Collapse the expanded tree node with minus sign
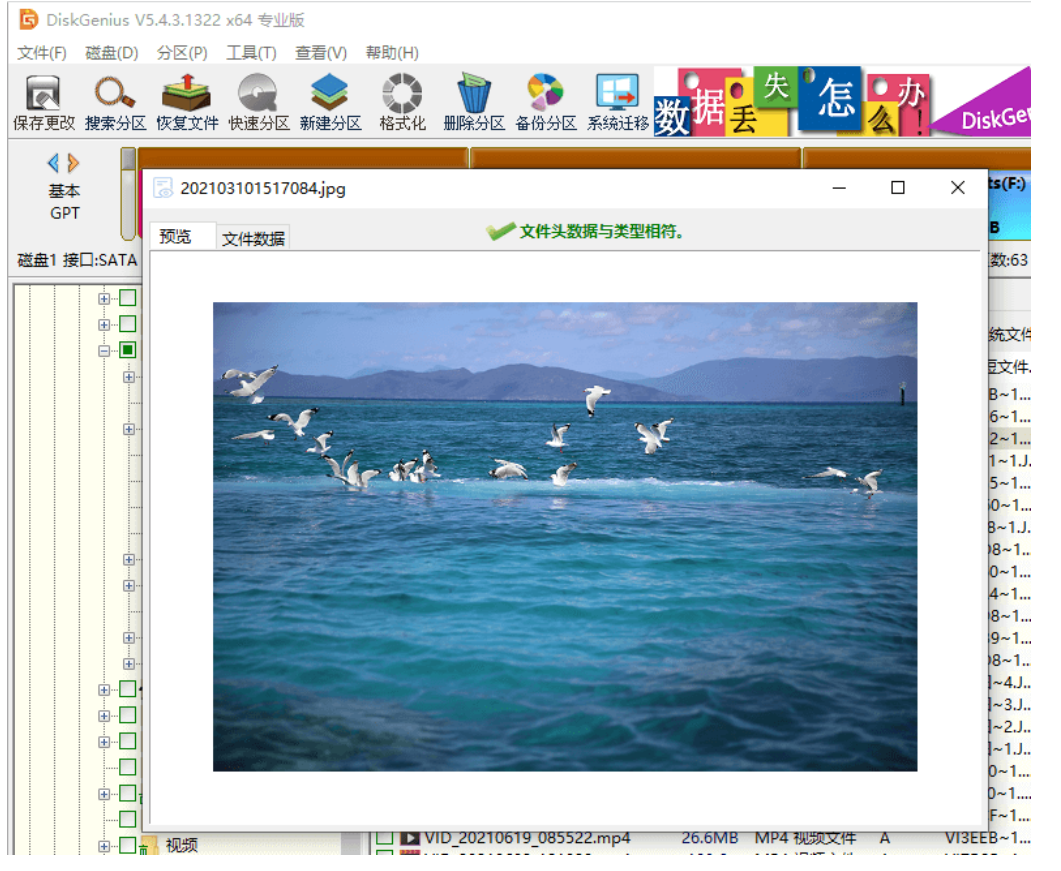The image size is (1061, 871). (104, 350)
